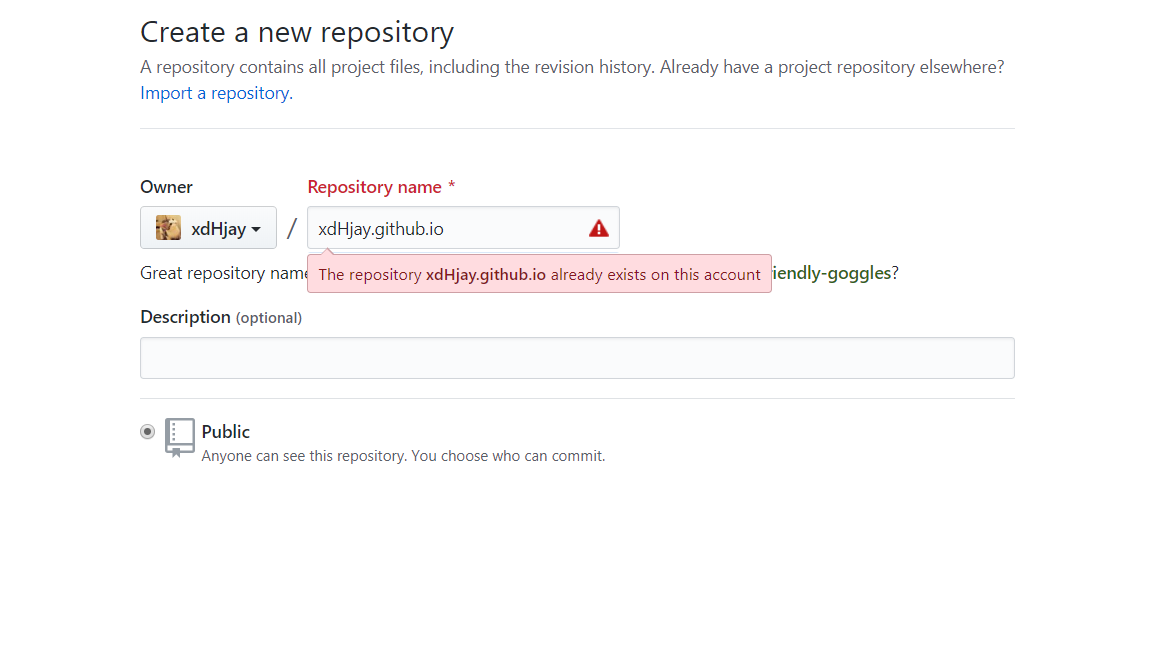Click the slash separator after Owner dropdown
Image resolution: width=1152 pixels, height=648 pixels.
tap(292, 229)
